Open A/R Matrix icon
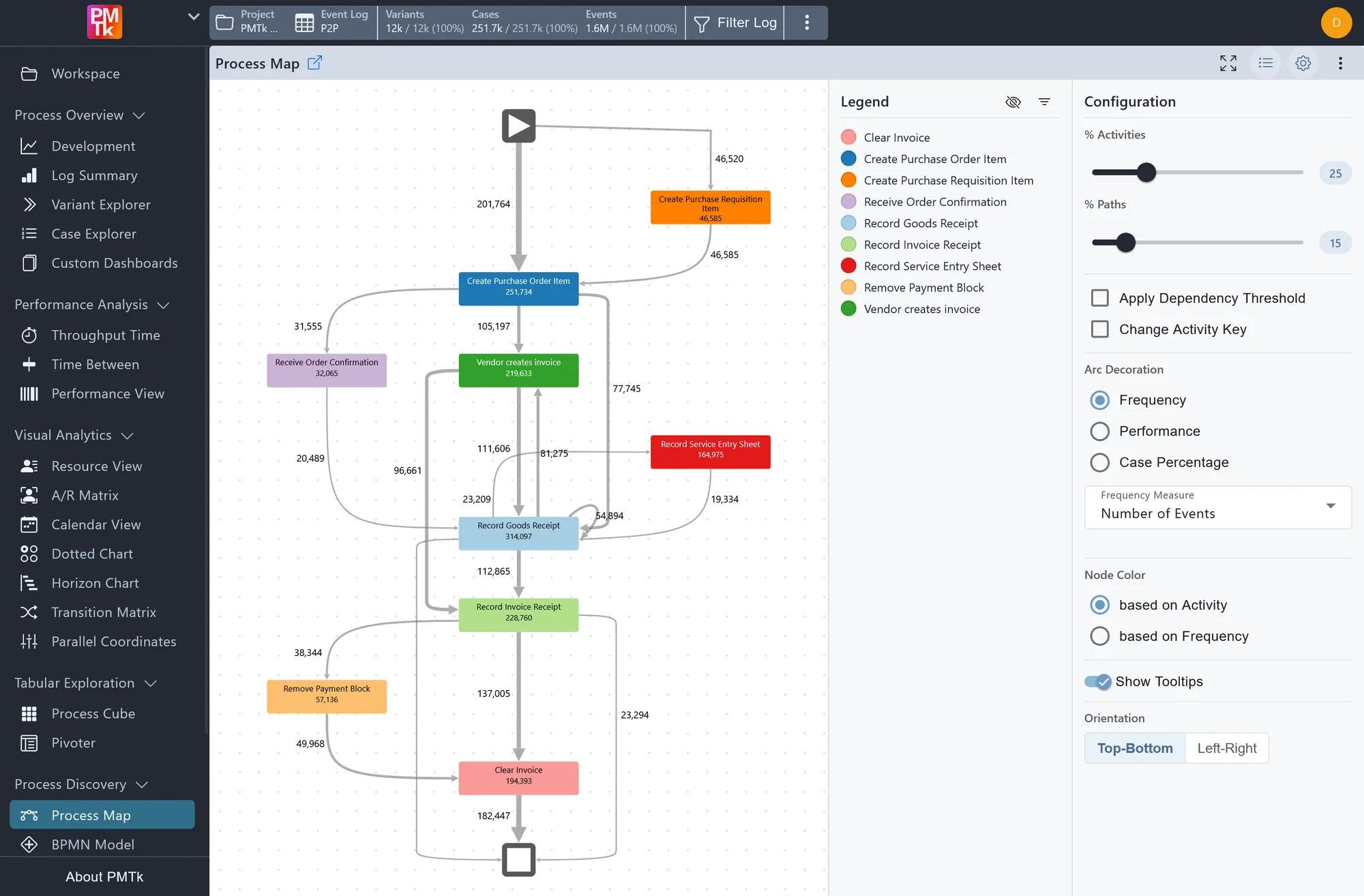 click(29, 496)
